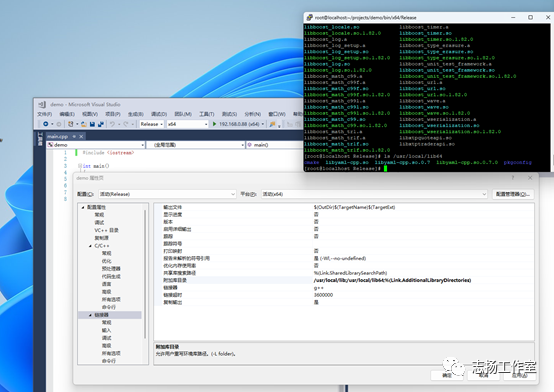Open the demo project scope dropdown
Image resolution: width=554 pixels, height=392 pixels.
tap(95, 145)
